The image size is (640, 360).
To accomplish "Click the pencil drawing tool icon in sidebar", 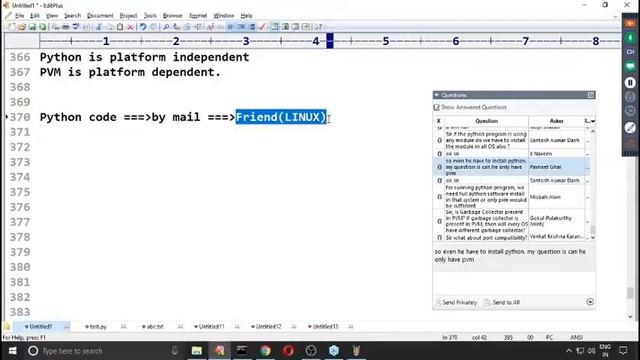I will [630, 128].
